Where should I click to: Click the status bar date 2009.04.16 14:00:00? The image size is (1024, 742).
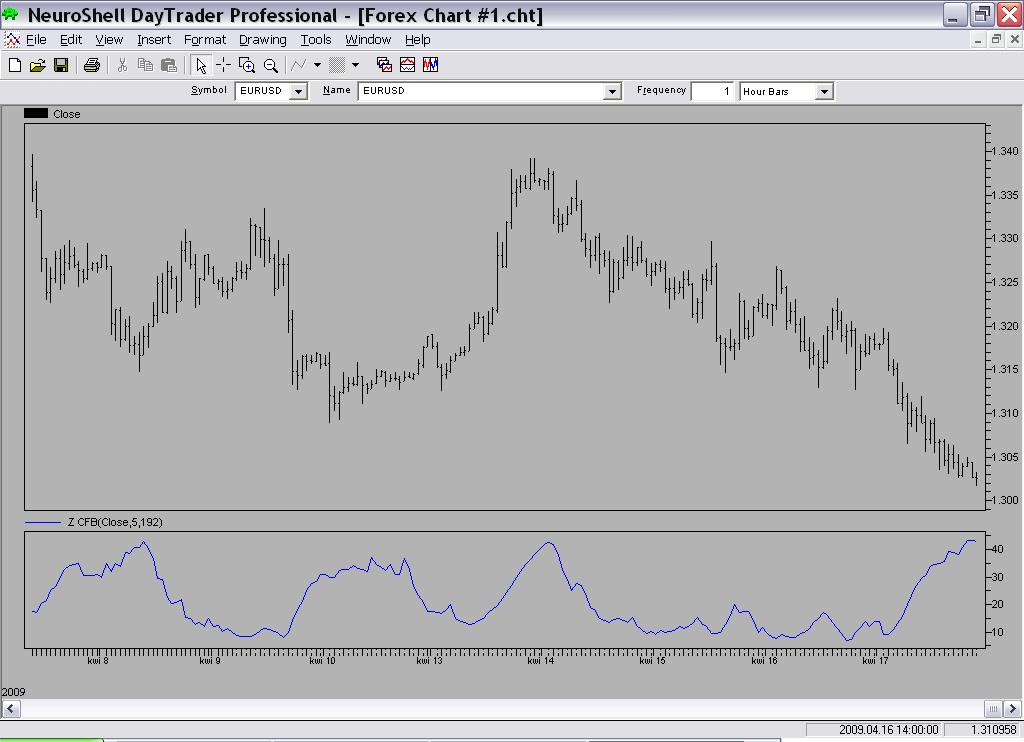click(x=888, y=730)
